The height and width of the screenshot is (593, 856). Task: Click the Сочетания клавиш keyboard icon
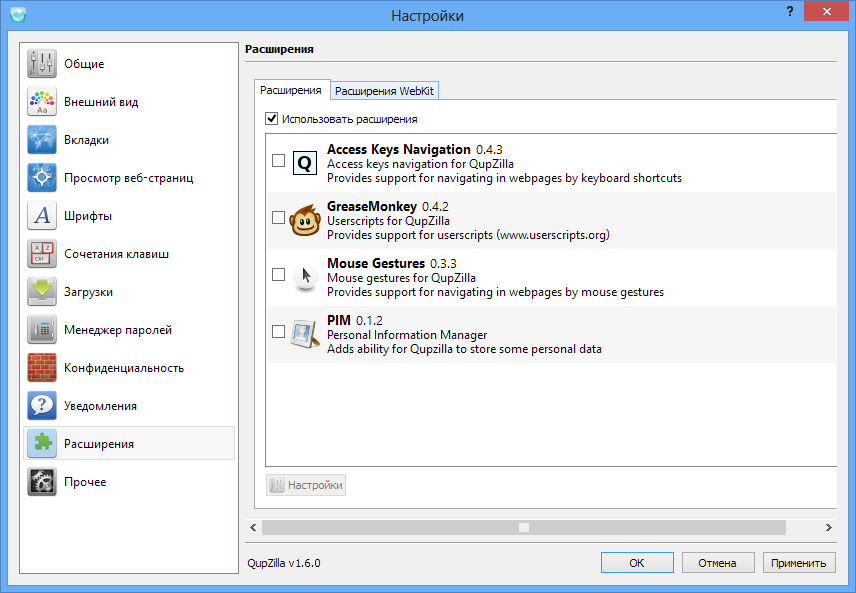point(41,254)
